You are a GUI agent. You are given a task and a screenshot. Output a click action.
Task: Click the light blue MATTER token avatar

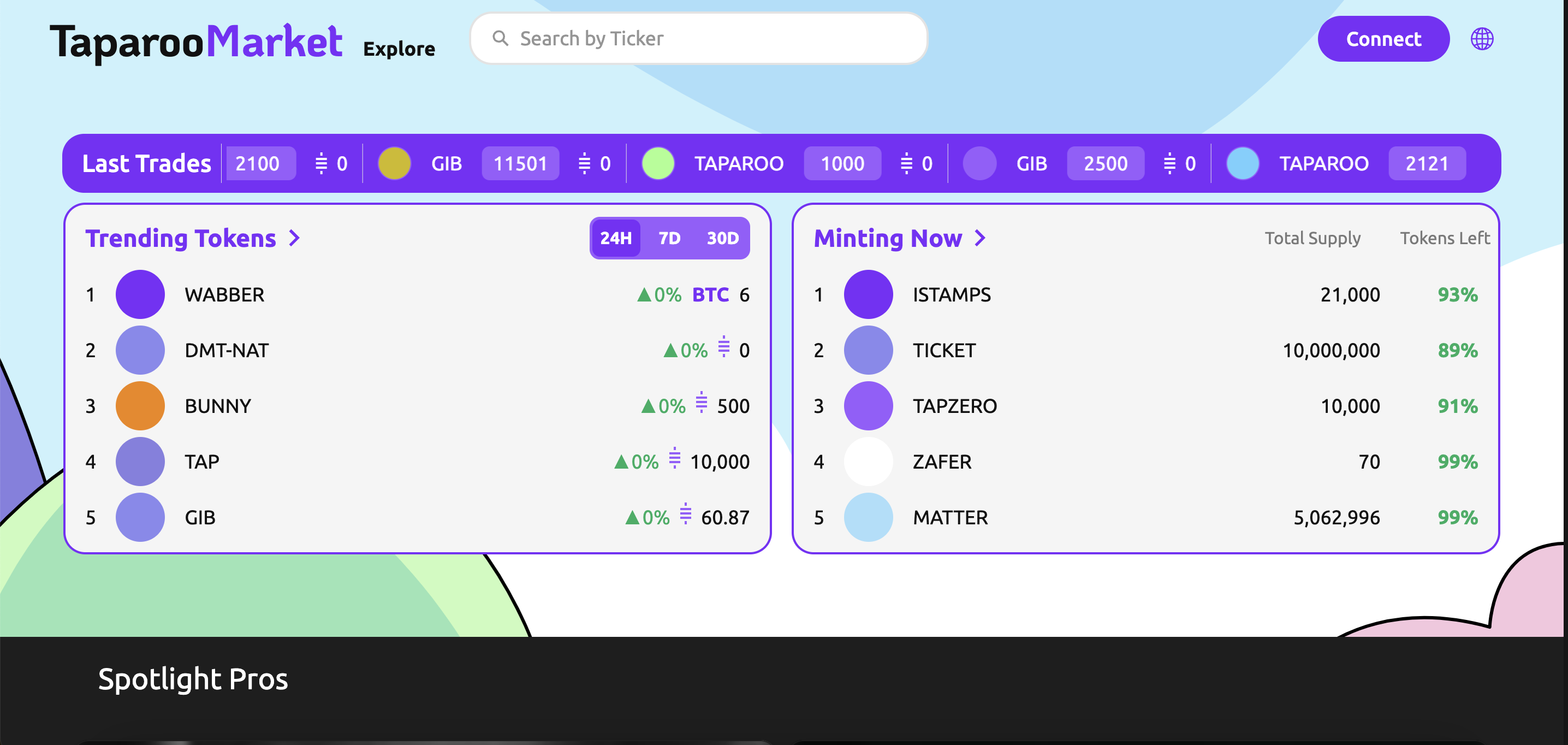coord(868,517)
